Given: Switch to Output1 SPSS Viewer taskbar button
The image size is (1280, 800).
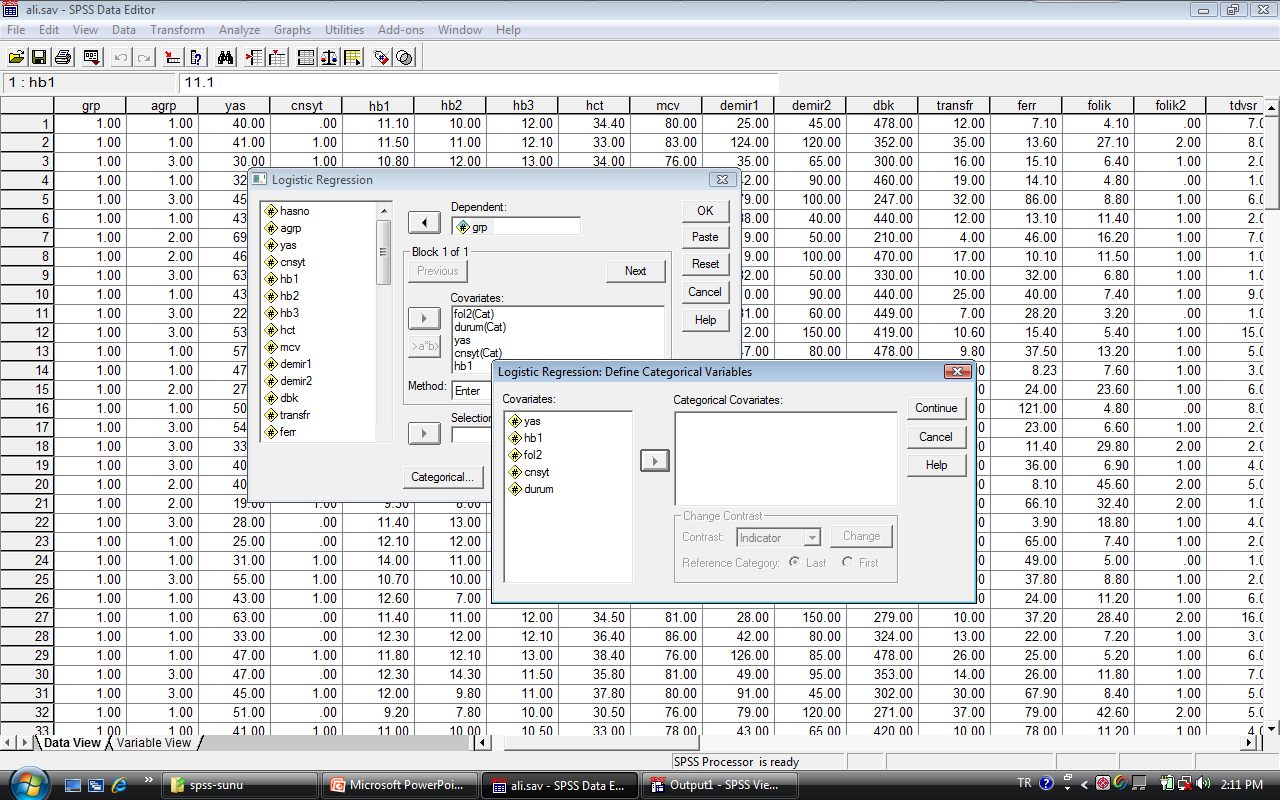Looking at the screenshot, I should [720, 785].
